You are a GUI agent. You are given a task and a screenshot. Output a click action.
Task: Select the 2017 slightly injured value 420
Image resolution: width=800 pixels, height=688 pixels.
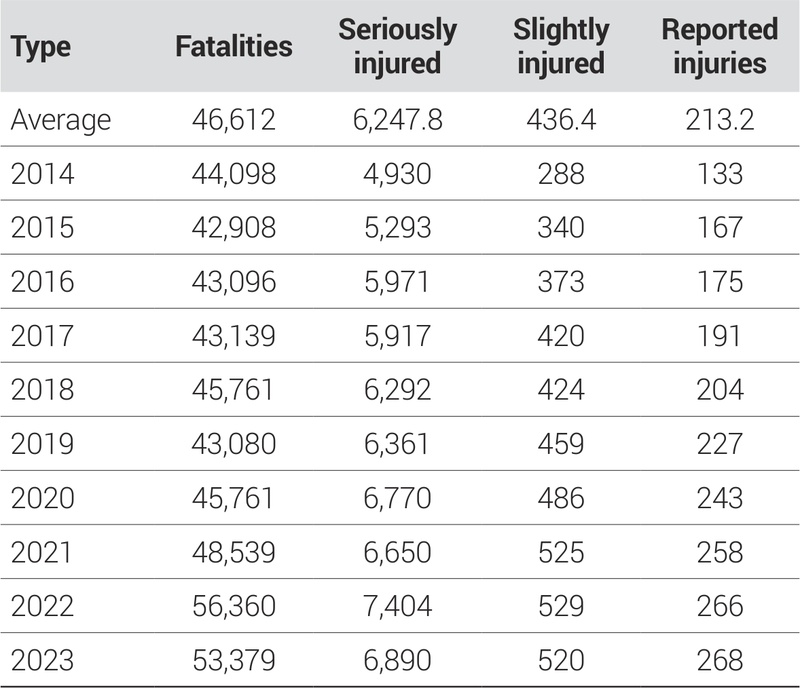tap(559, 336)
